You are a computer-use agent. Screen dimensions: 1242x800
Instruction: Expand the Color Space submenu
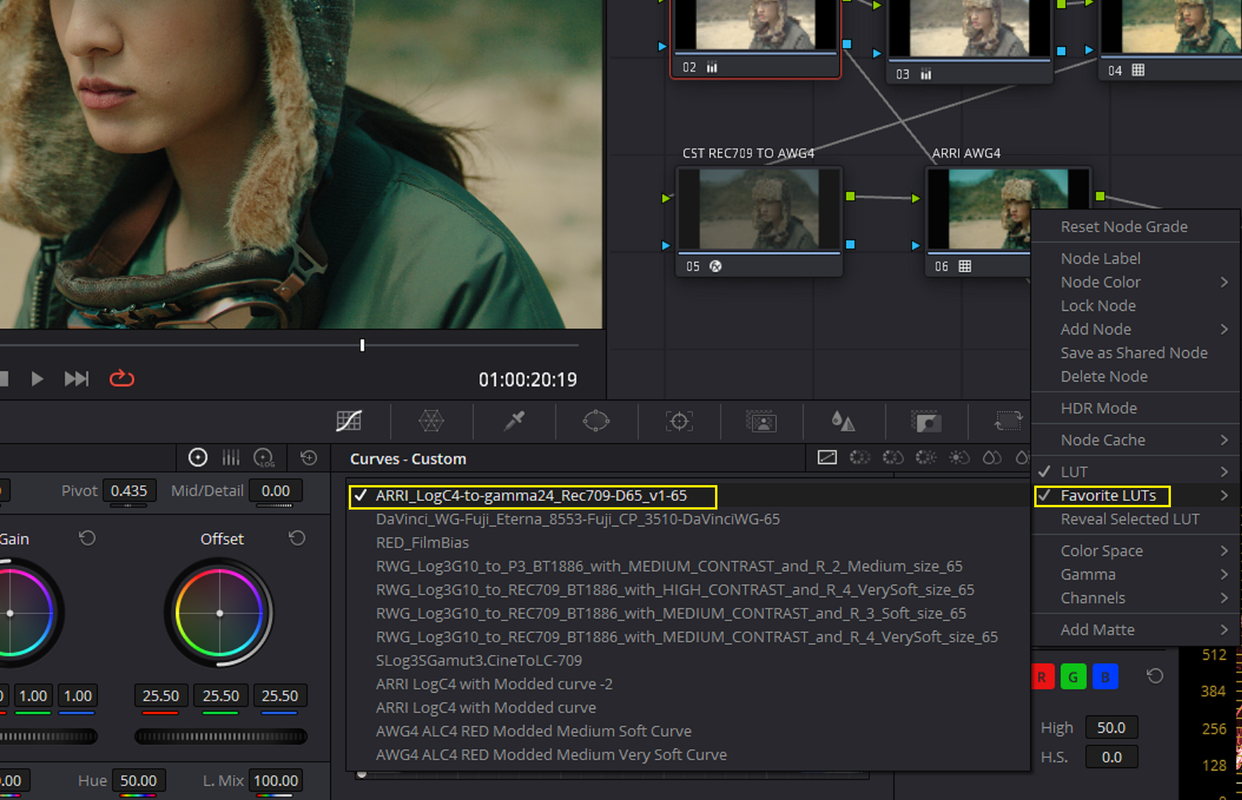[x=1136, y=551]
